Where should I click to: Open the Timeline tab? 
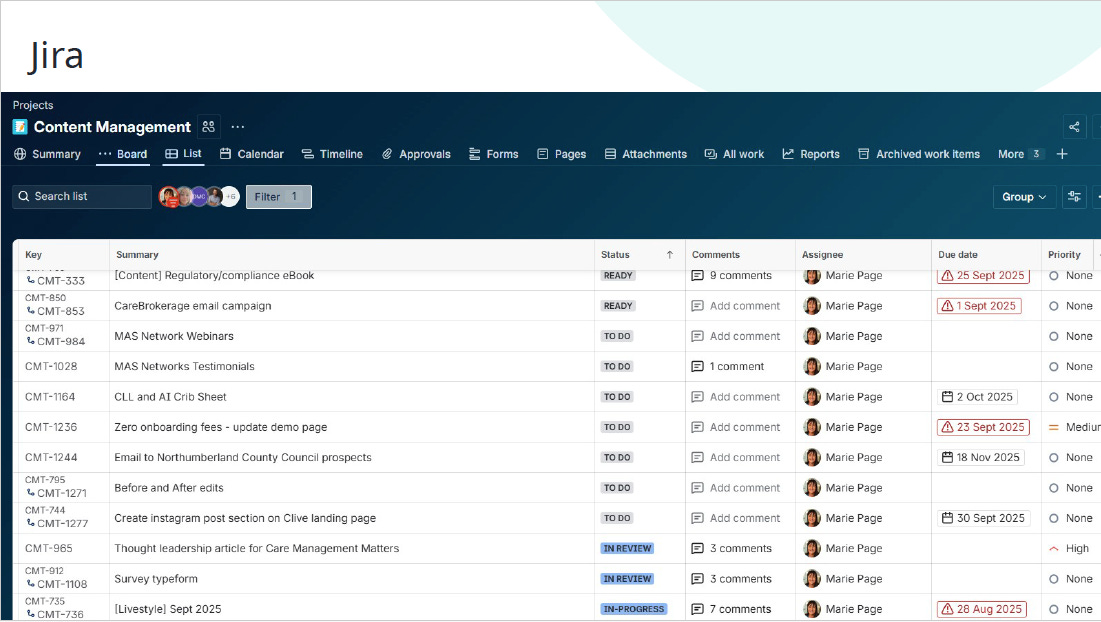point(332,154)
